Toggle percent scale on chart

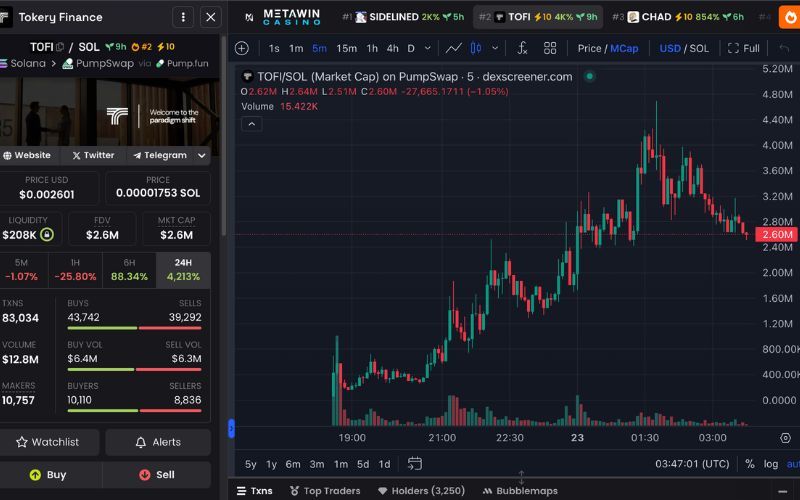749,464
